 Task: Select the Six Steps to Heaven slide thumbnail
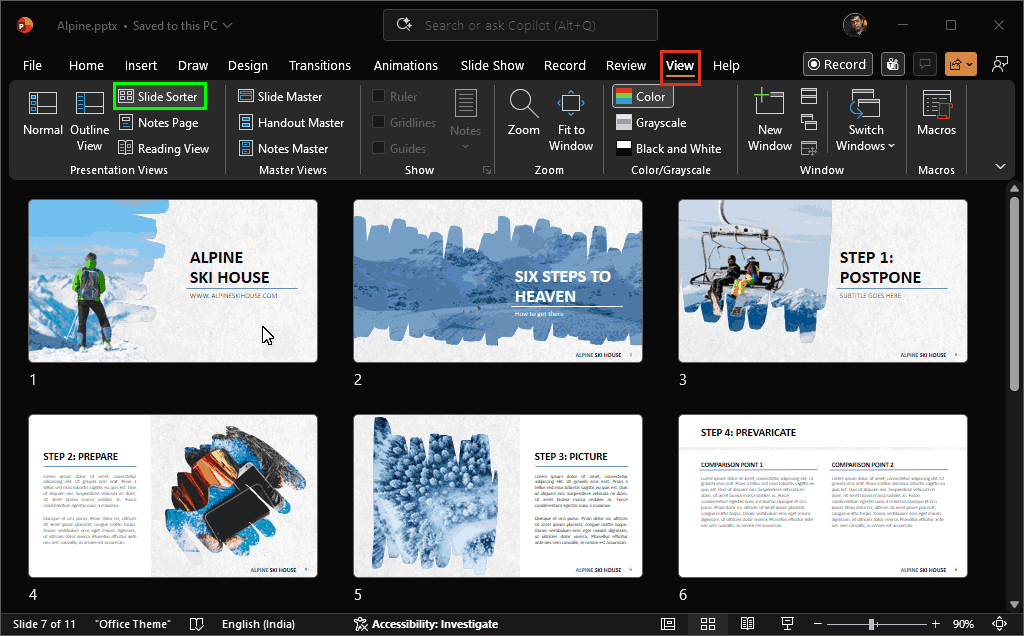coord(497,281)
